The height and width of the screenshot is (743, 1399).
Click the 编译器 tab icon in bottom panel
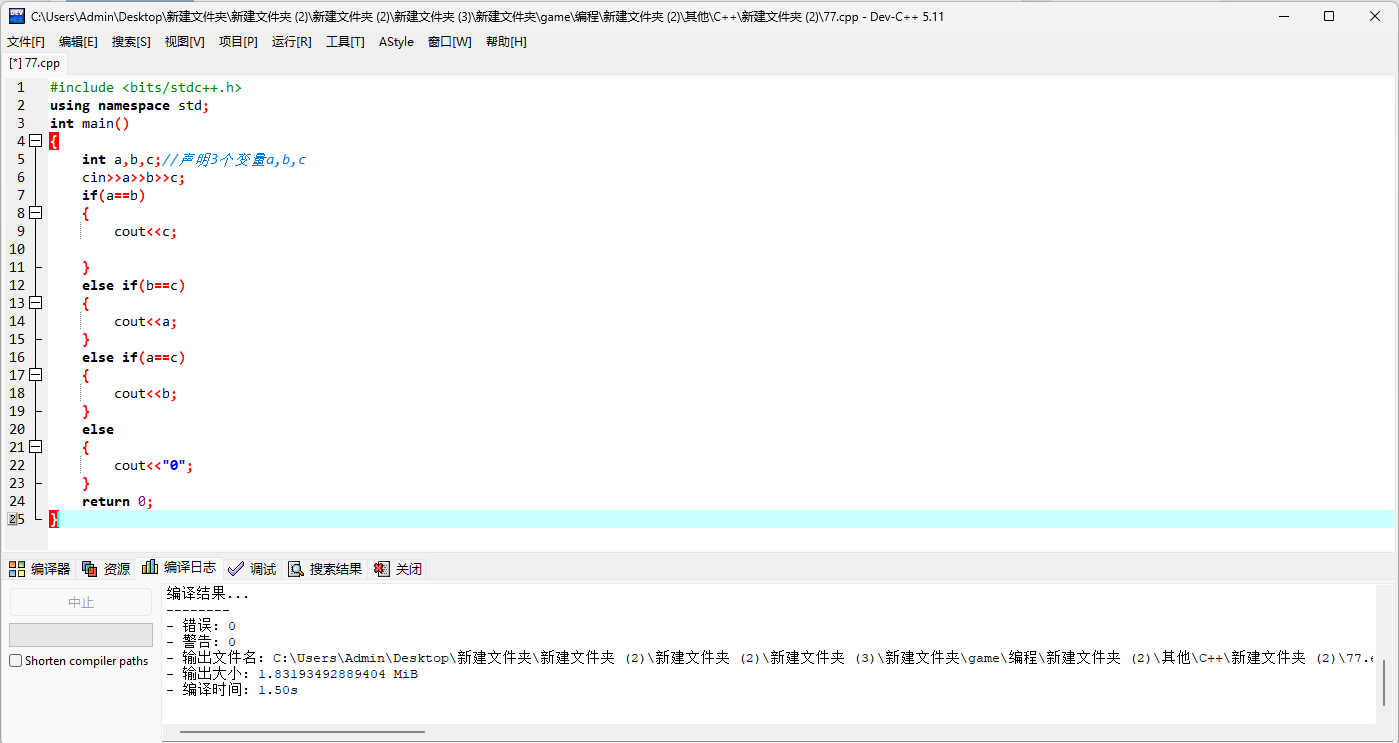17,568
